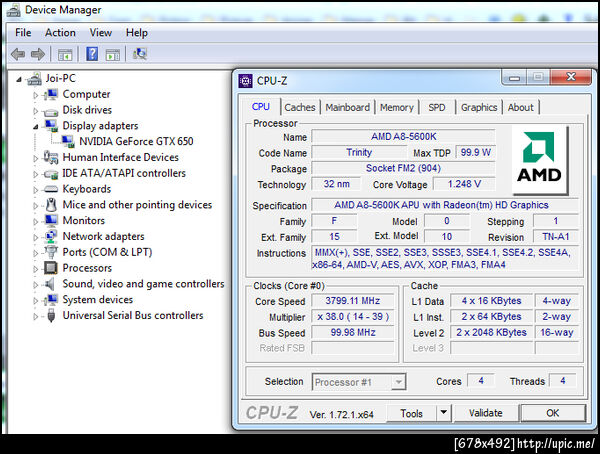Expand the Network adapters node arrow
The image size is (600, 454).
pyautogui.click(x=36, y=237)
